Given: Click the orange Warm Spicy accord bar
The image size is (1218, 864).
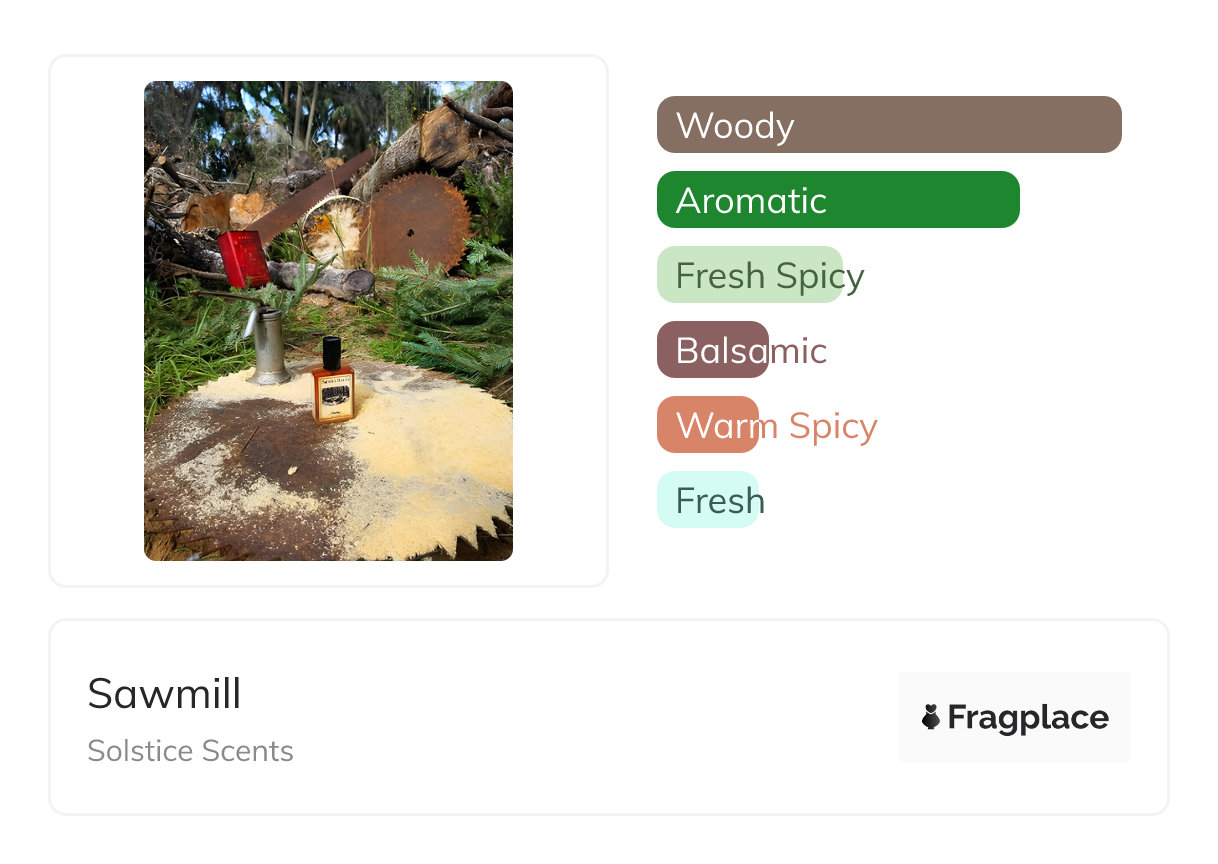Looking at the screenshot, I should point(707,425).
